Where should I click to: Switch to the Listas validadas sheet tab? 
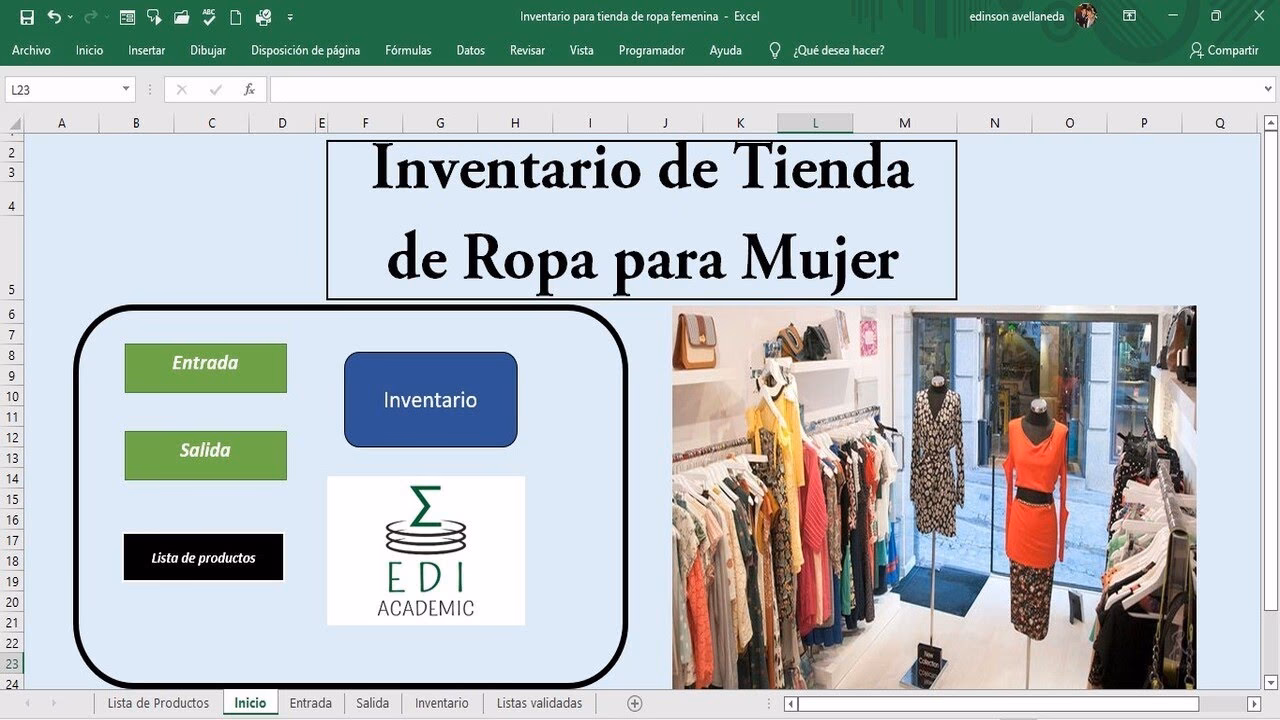539,703
